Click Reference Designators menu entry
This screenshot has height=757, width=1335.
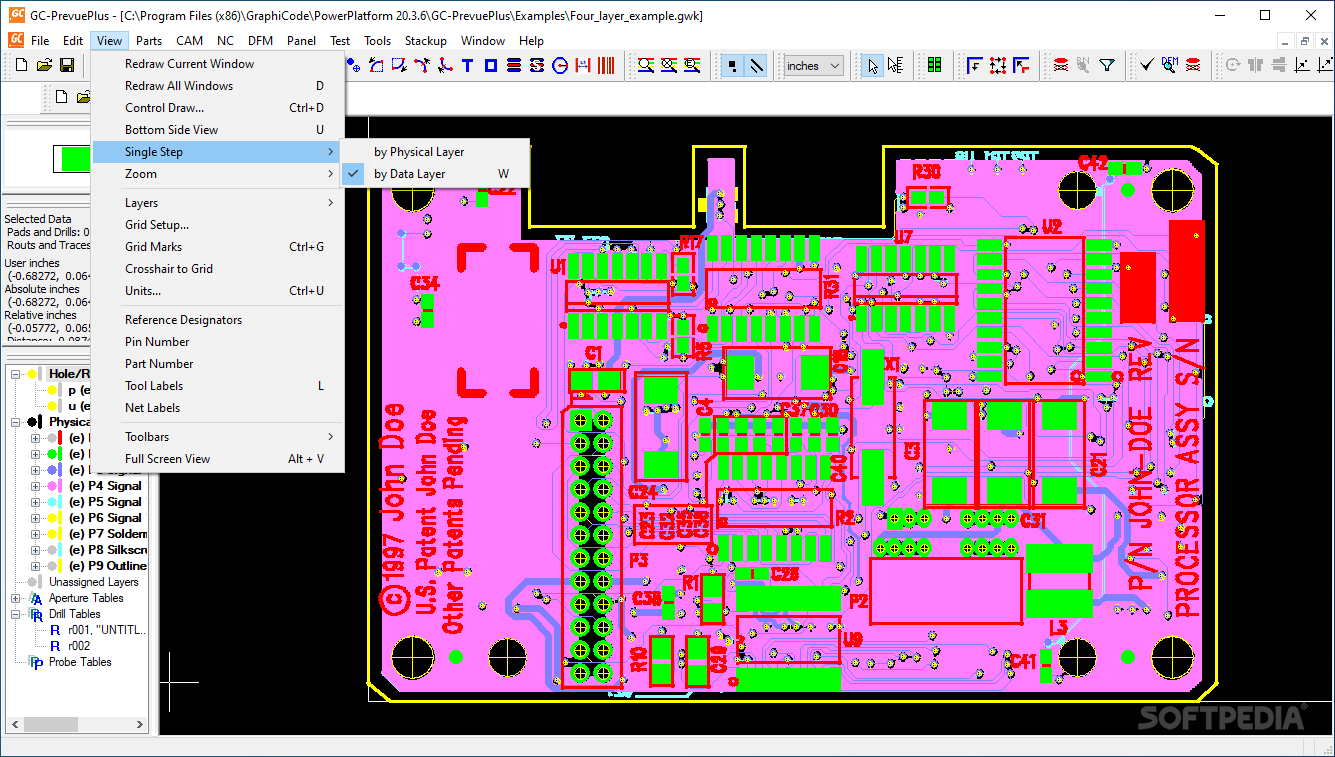coord(217,320)
